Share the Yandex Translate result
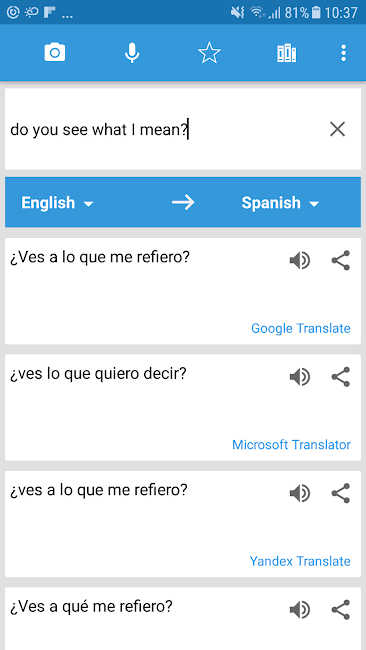The width and height of the screenshot is (366, 650). point(341,493)
